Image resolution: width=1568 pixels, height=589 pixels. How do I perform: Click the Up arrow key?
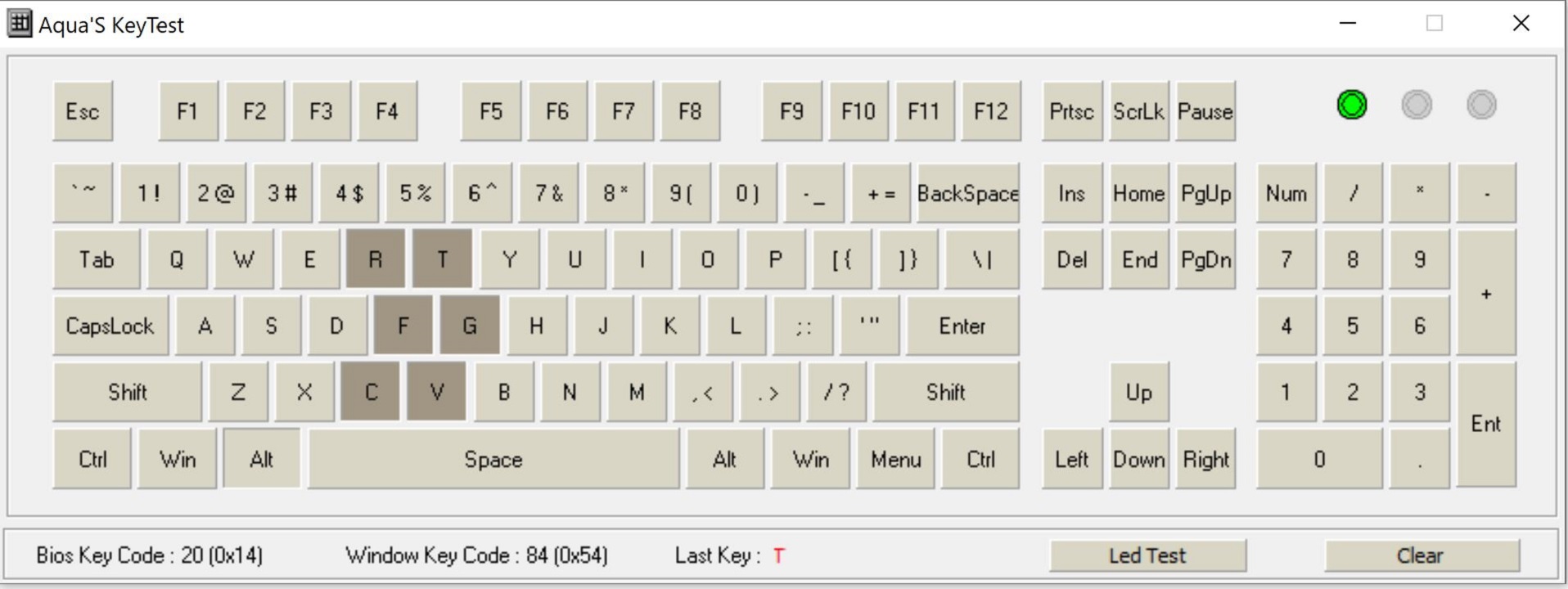(x=1139, y=392)
